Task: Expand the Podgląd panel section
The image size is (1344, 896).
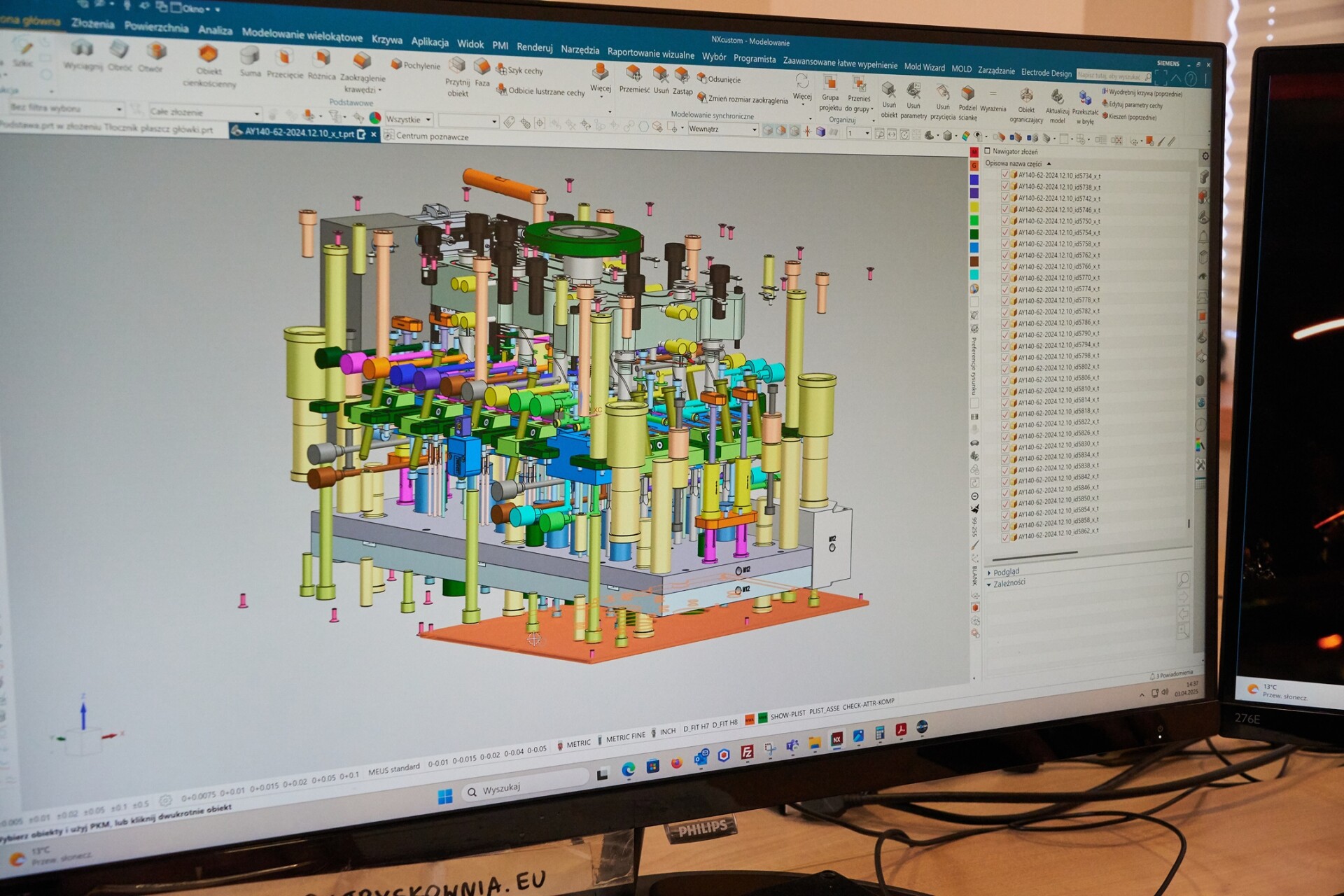Action: coord(989,573)
